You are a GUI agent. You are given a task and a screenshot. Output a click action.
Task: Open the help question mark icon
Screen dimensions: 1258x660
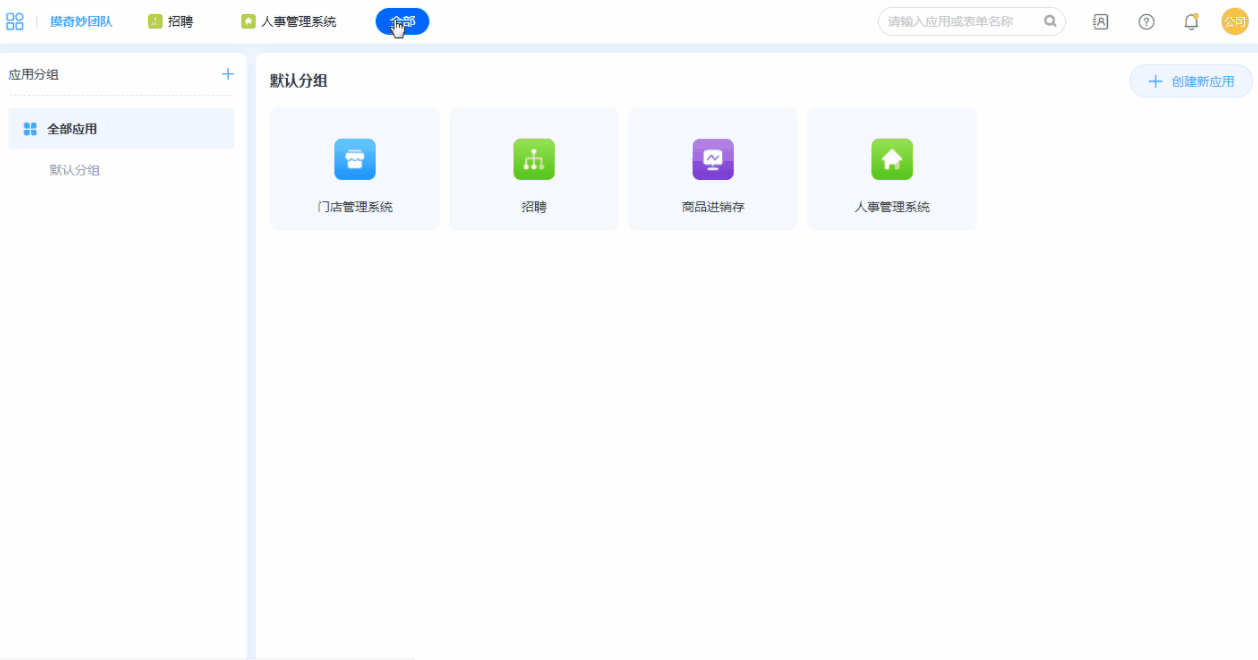pyautogui.click(x=1146, y=22)
